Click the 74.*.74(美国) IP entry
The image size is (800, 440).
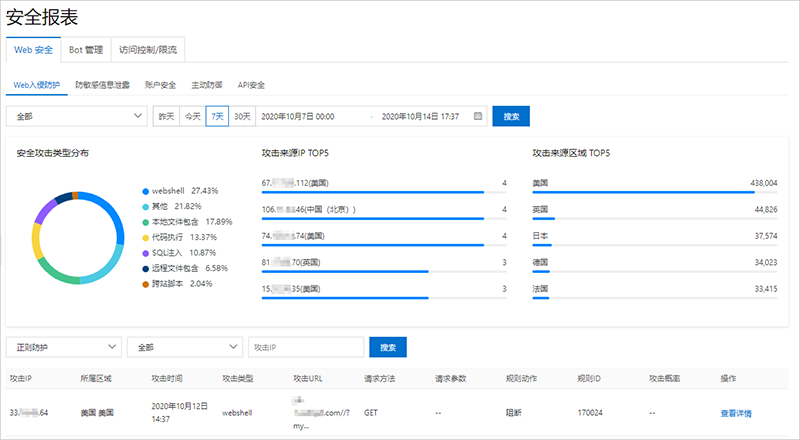(x=293, y=236)
